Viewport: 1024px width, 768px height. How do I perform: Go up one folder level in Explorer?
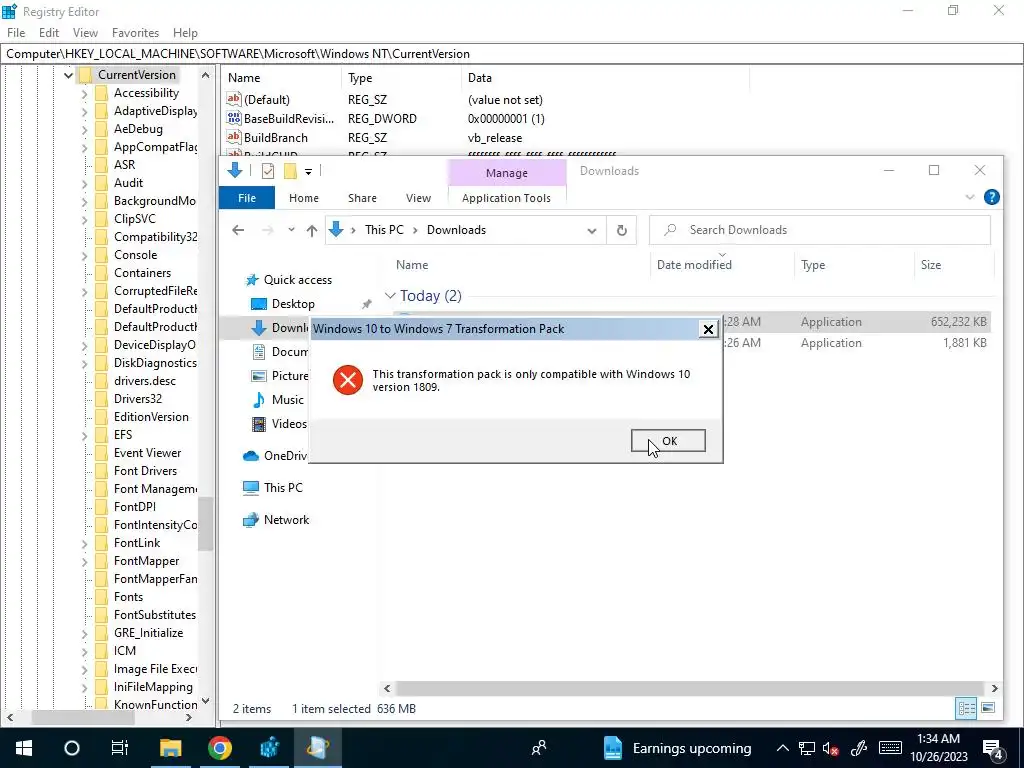tap(312, 230)
